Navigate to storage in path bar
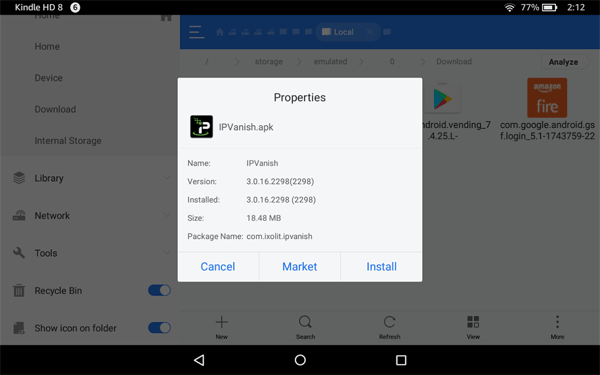Screen dimensions: 600x375 coord(269,62)
